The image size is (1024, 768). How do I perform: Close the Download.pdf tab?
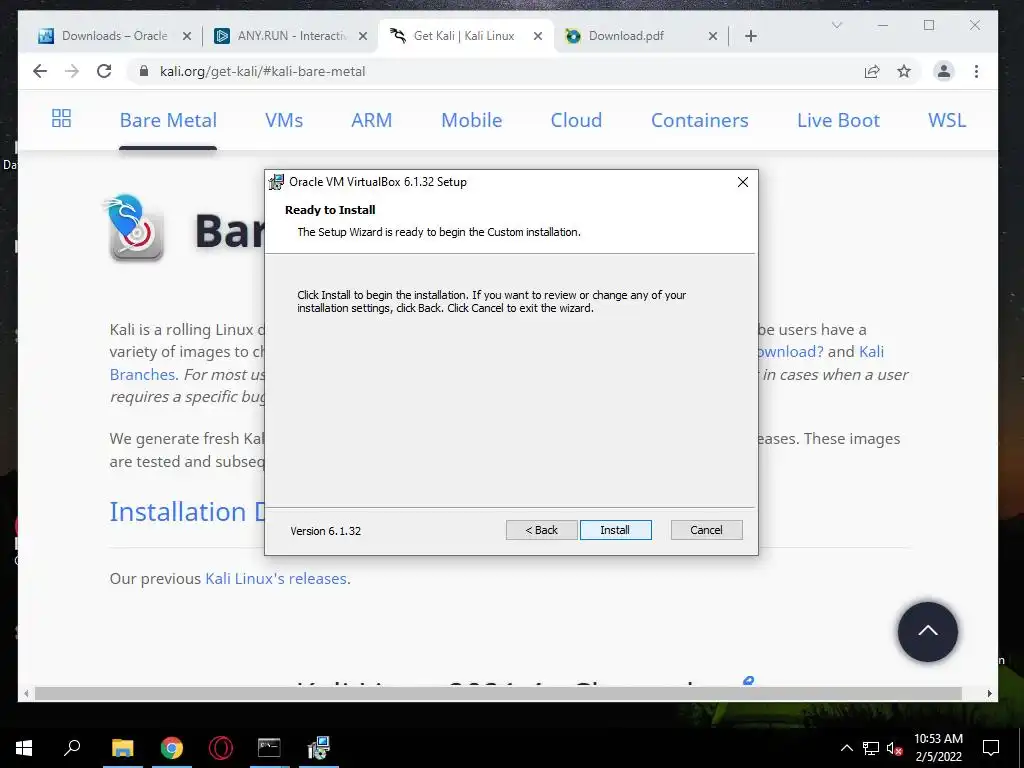pyautogui.click(x=712, y=36)
